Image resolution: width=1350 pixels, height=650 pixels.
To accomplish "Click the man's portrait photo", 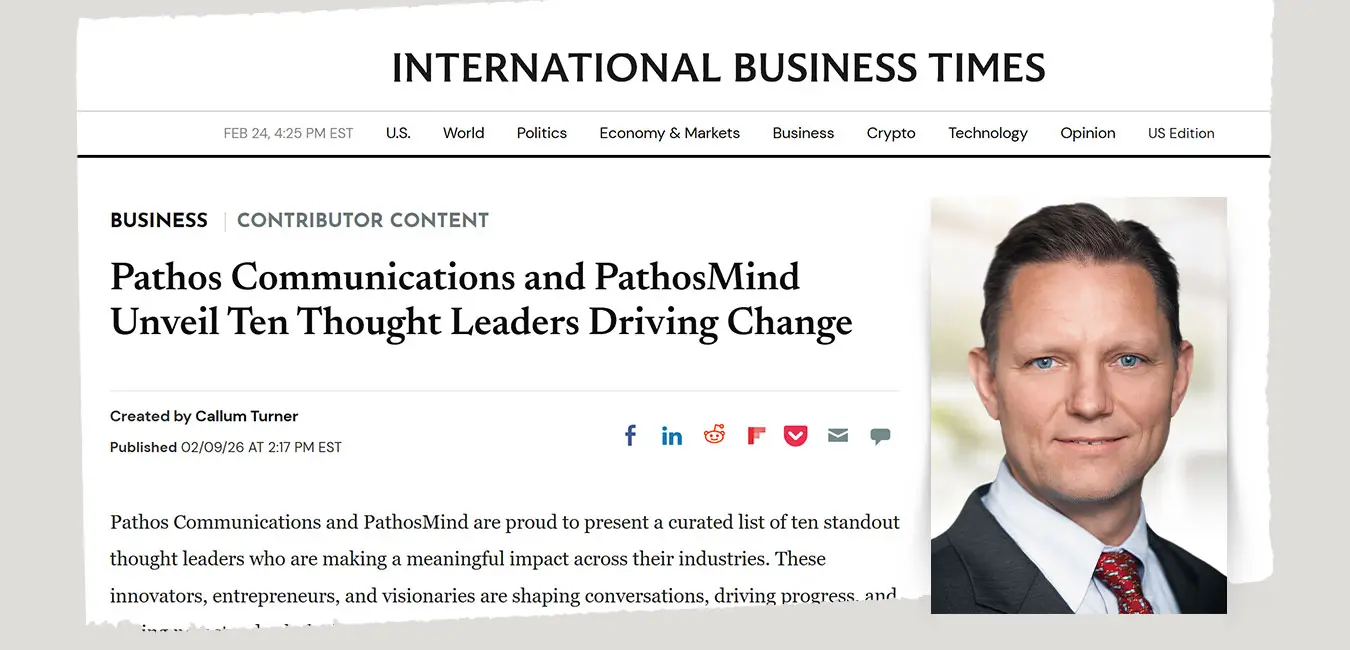I will tap(1078, 404).
